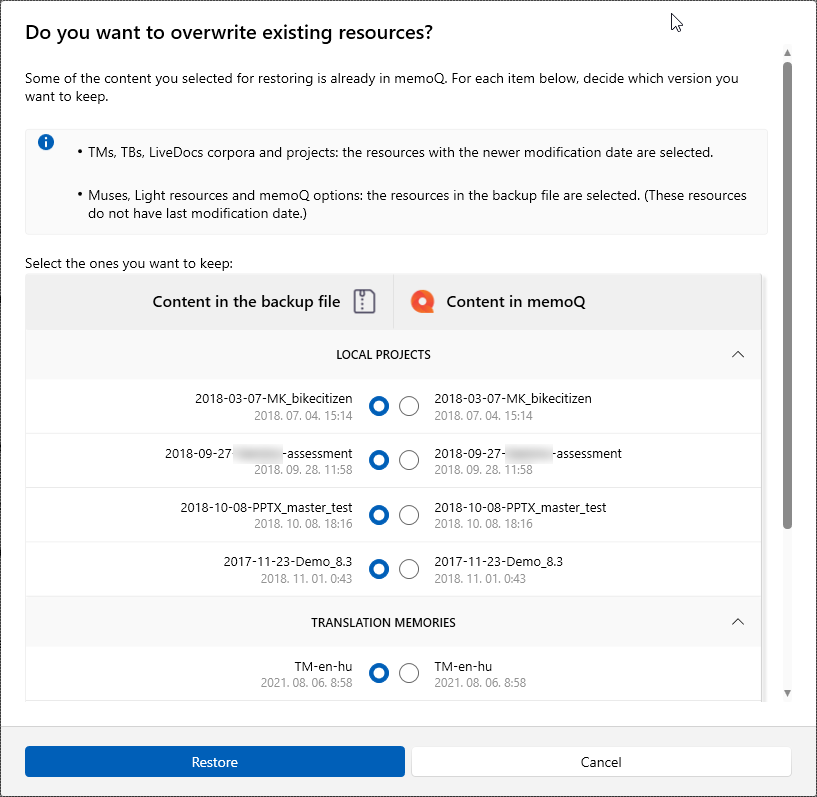Collapse the Local Projects section
The image size is (817, 797).
738,355
